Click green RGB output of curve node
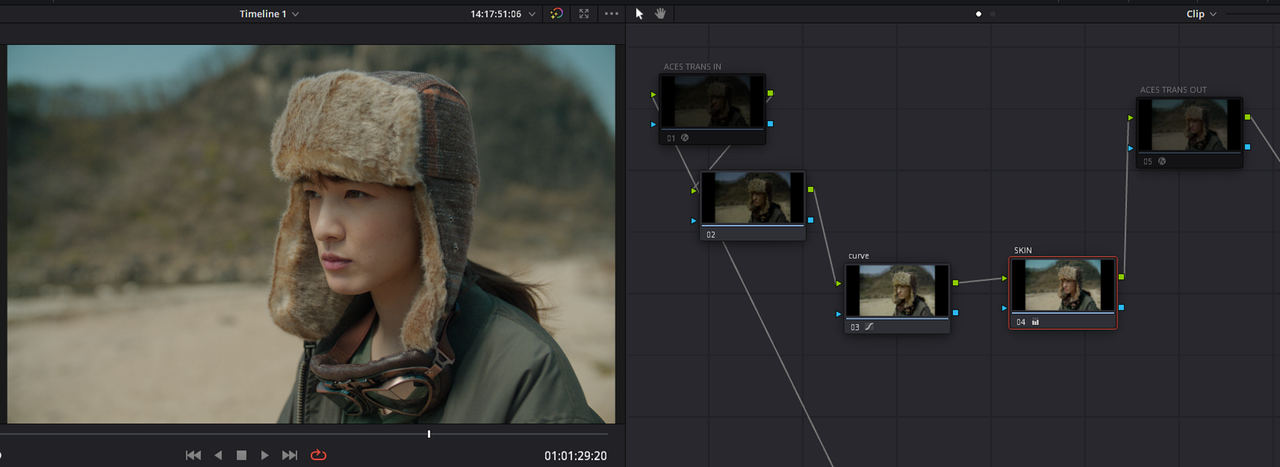This screenshot has width=1280, height=467. click(x=955, y=283)
